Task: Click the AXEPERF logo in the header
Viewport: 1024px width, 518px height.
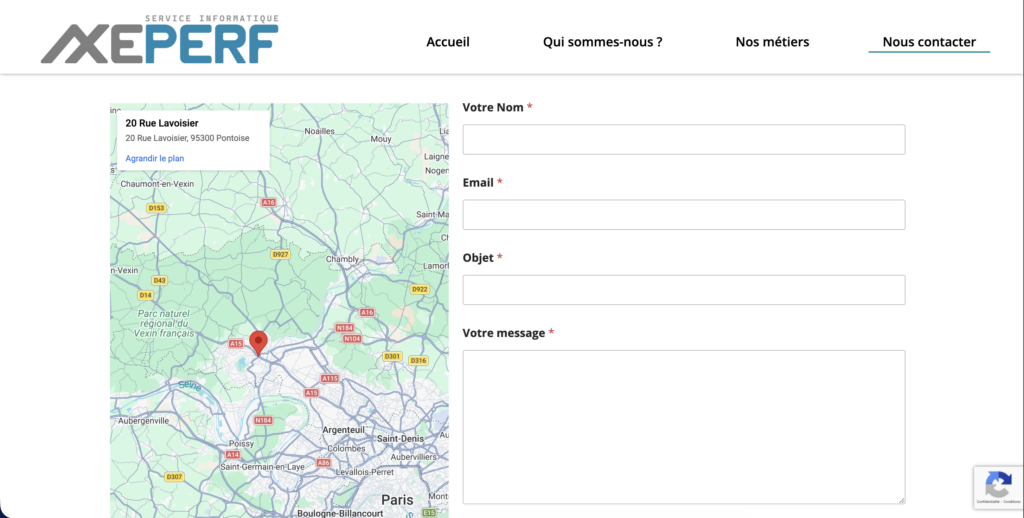Action: (160, 41)
